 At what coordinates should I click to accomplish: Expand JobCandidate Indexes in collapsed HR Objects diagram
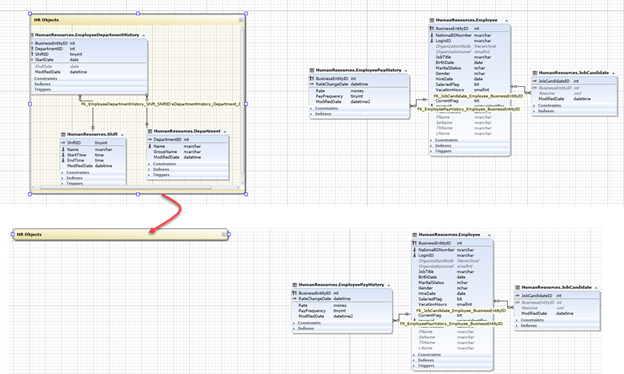[517, 326]
